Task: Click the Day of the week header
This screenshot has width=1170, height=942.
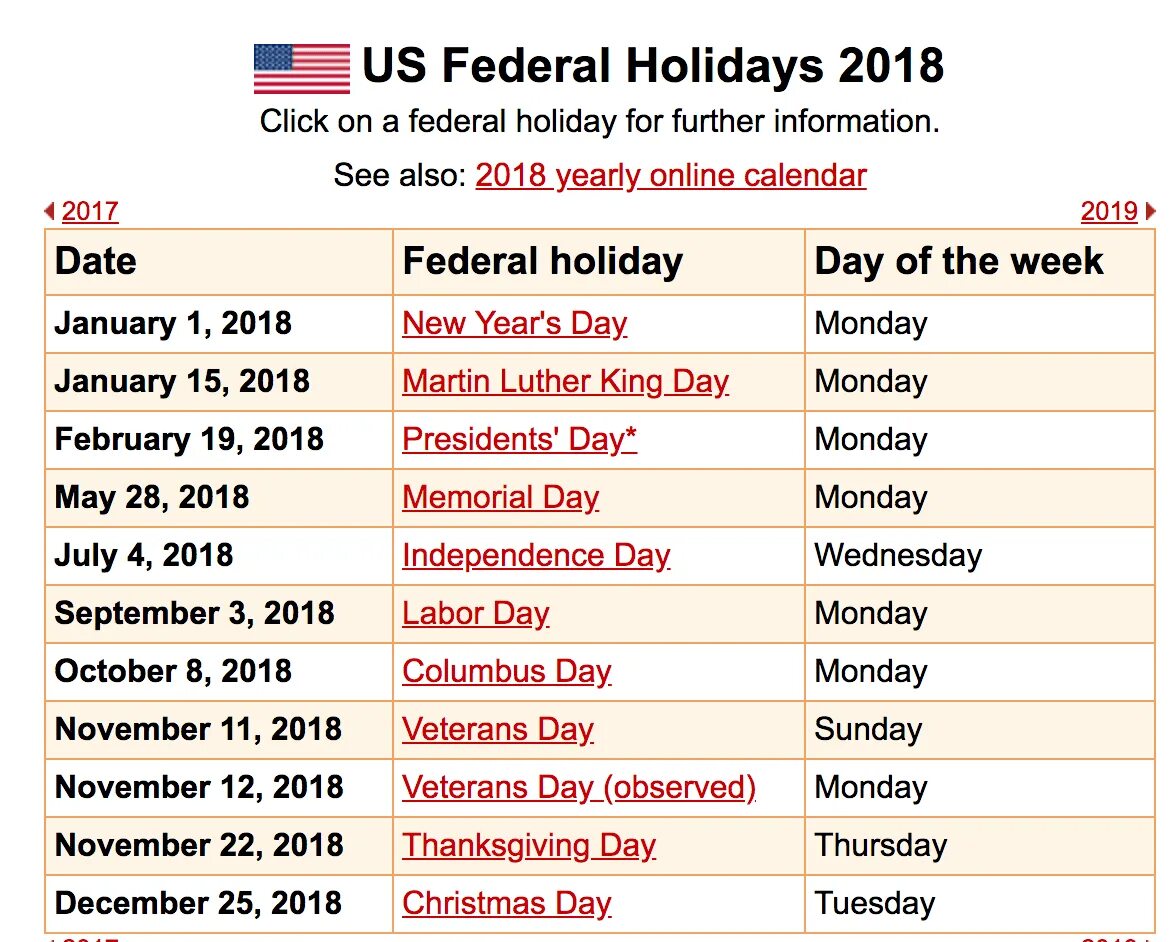Action: pos(958,262)
